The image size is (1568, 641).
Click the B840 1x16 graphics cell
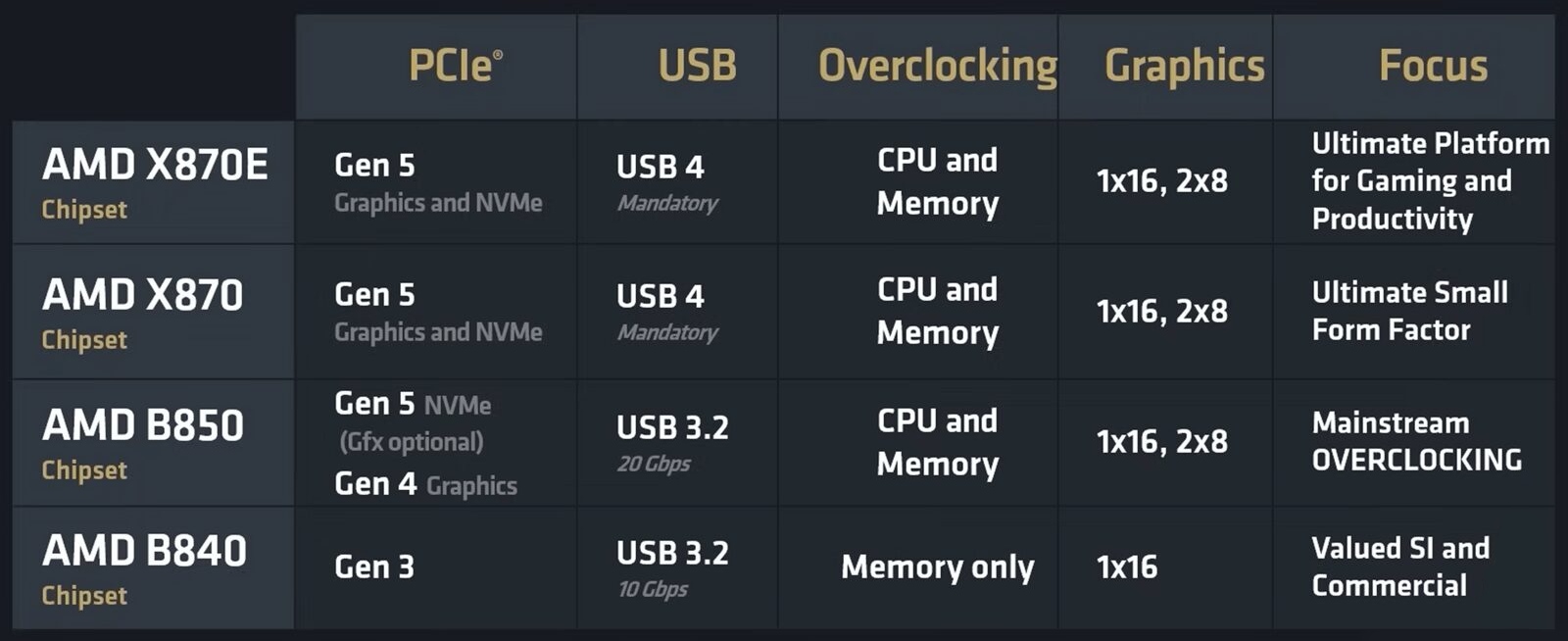click(x=1127, y=567)
